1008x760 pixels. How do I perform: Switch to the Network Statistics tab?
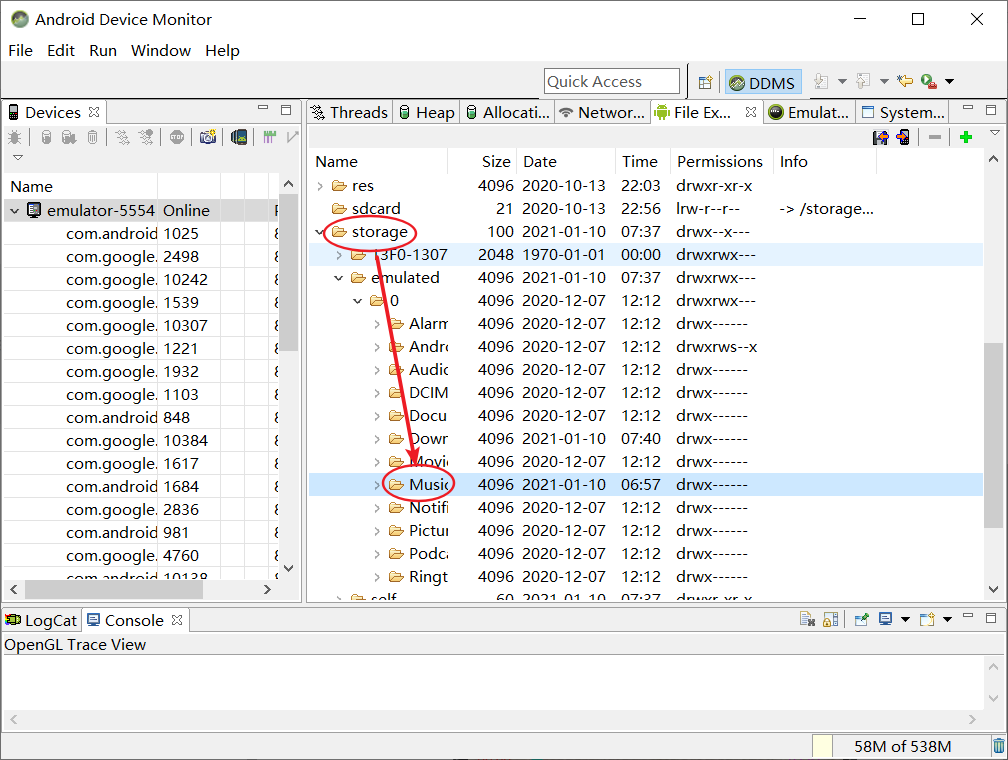(602, 113)
